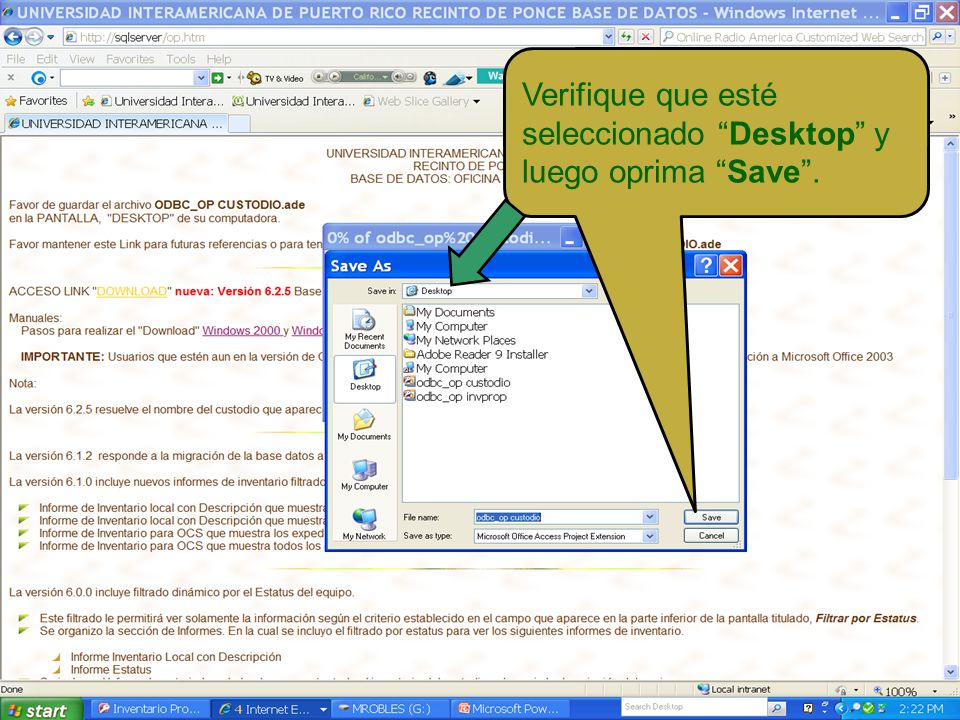Close the radio toolbar with X
This screenshot has height=720, width=960.
(10, 78)
